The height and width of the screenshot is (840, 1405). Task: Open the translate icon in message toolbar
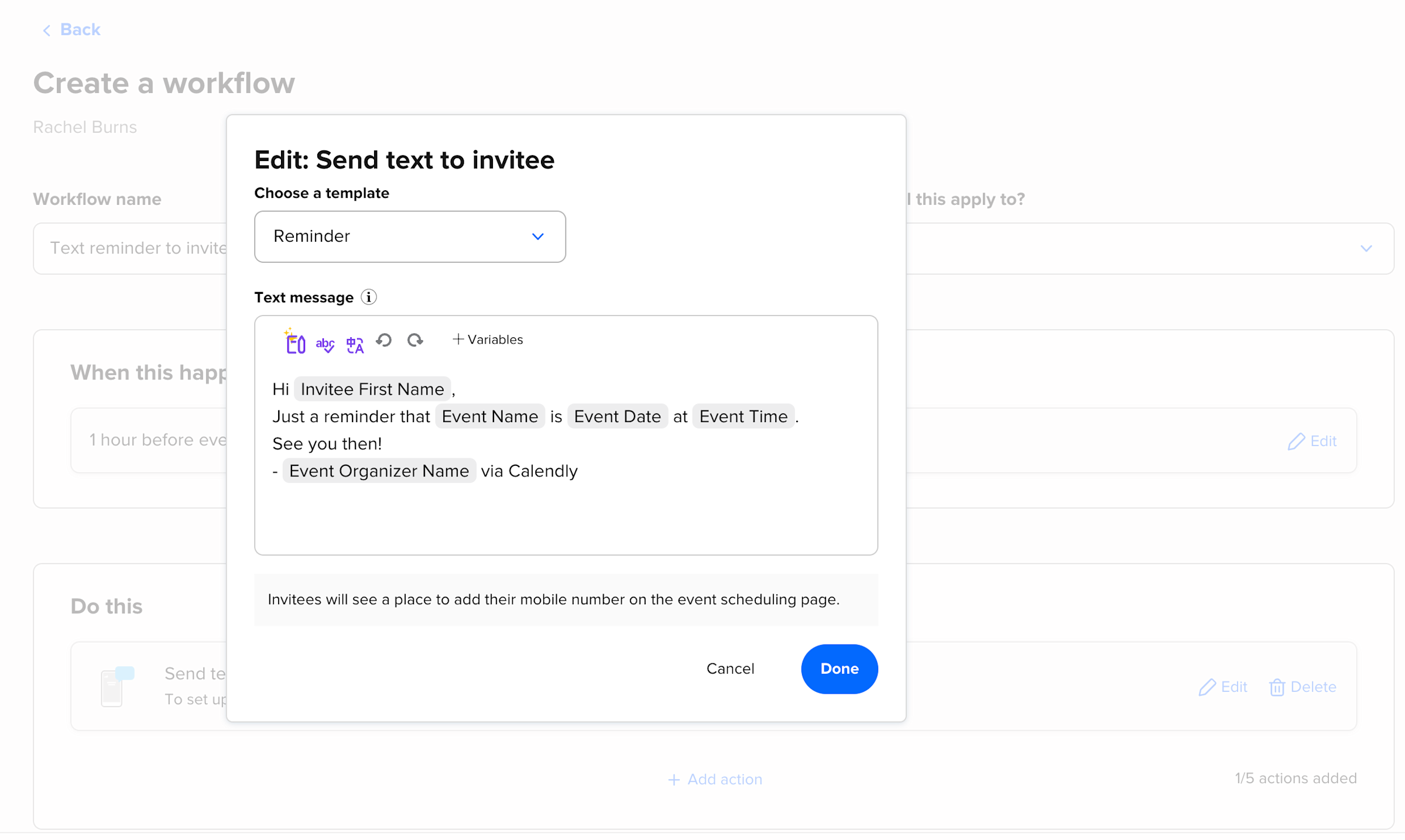coord(355,343)
